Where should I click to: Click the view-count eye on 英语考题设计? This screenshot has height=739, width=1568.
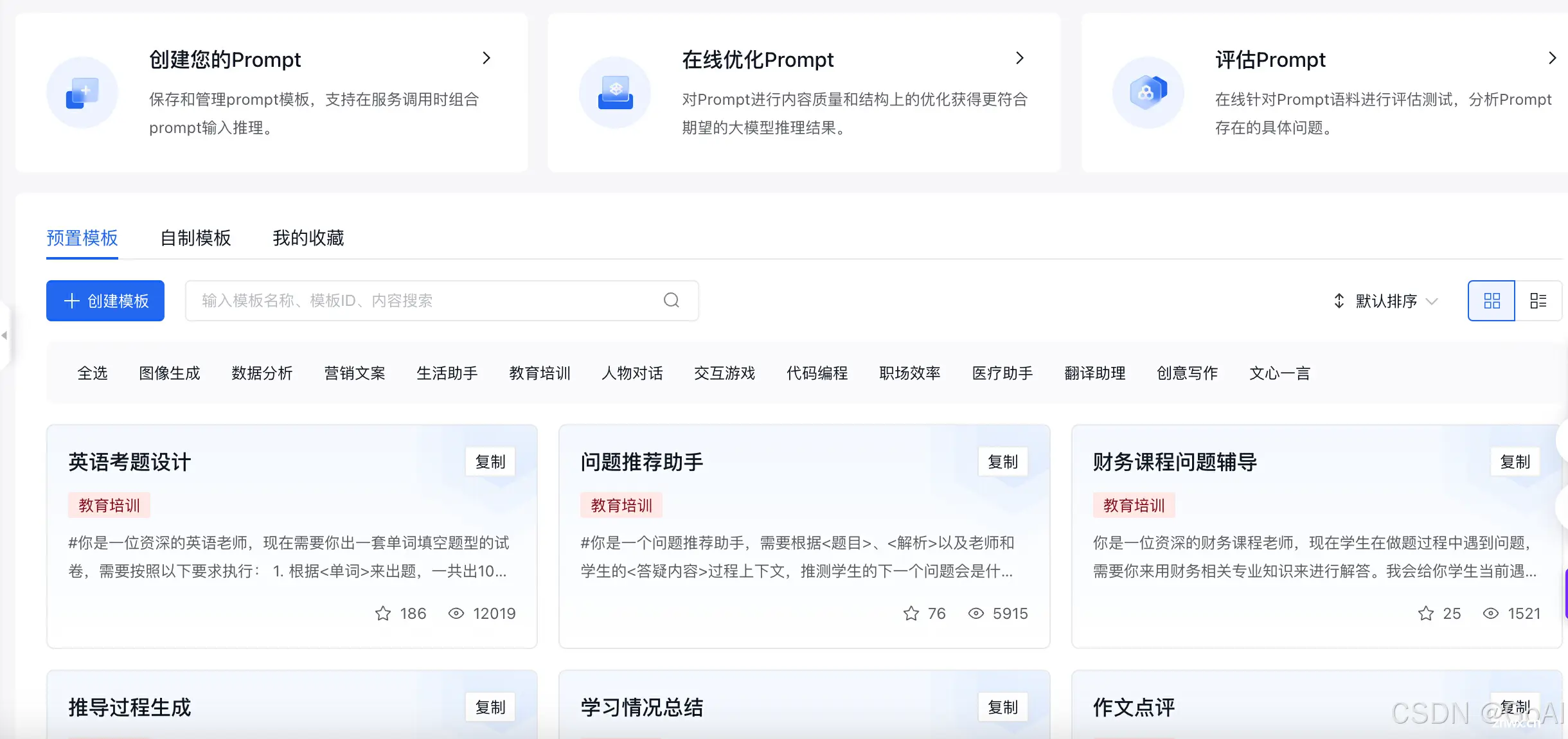click(456, 614)
